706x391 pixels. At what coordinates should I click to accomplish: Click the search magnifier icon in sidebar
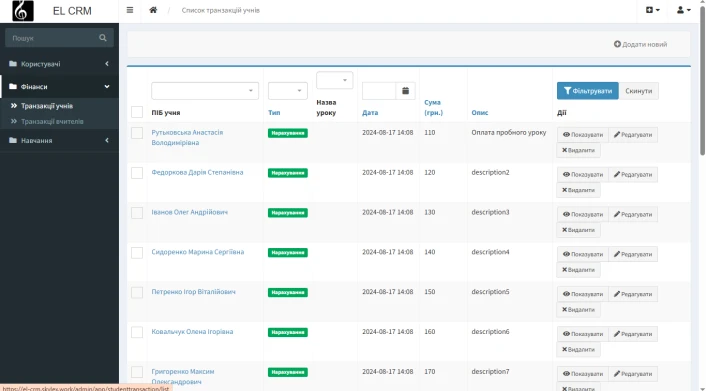103,38
